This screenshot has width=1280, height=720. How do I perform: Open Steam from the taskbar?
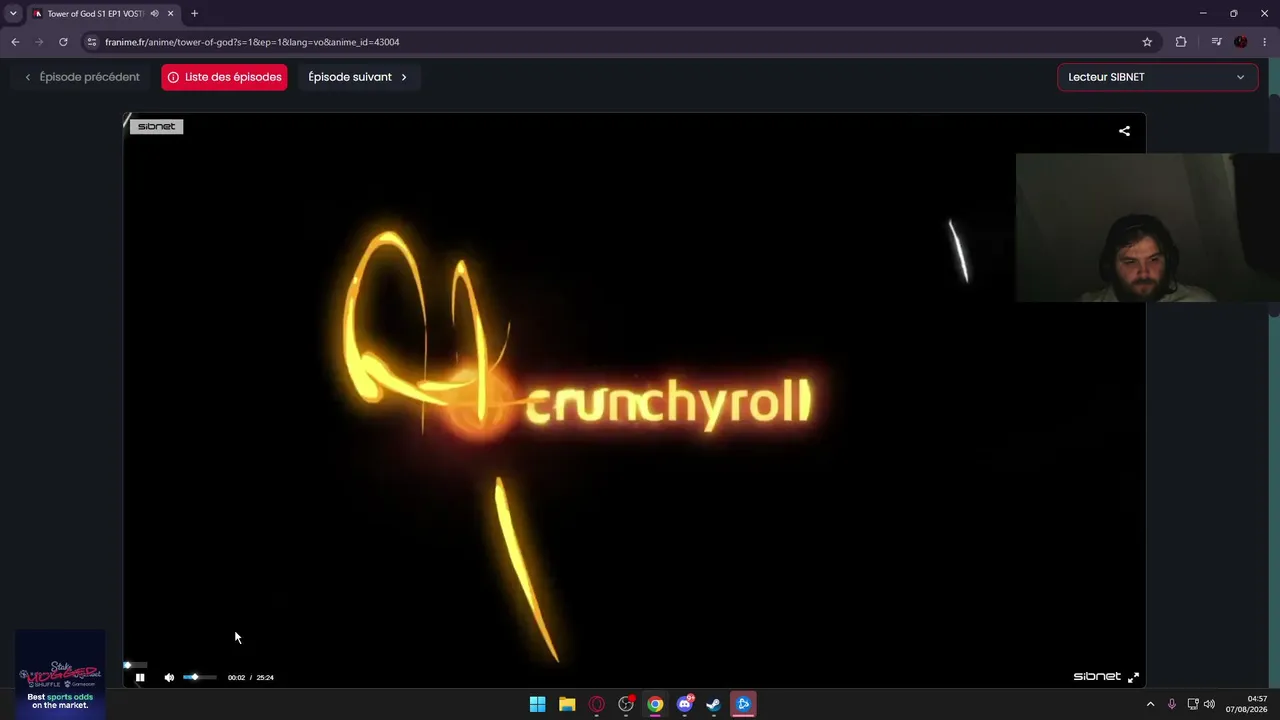pos(713,704)
